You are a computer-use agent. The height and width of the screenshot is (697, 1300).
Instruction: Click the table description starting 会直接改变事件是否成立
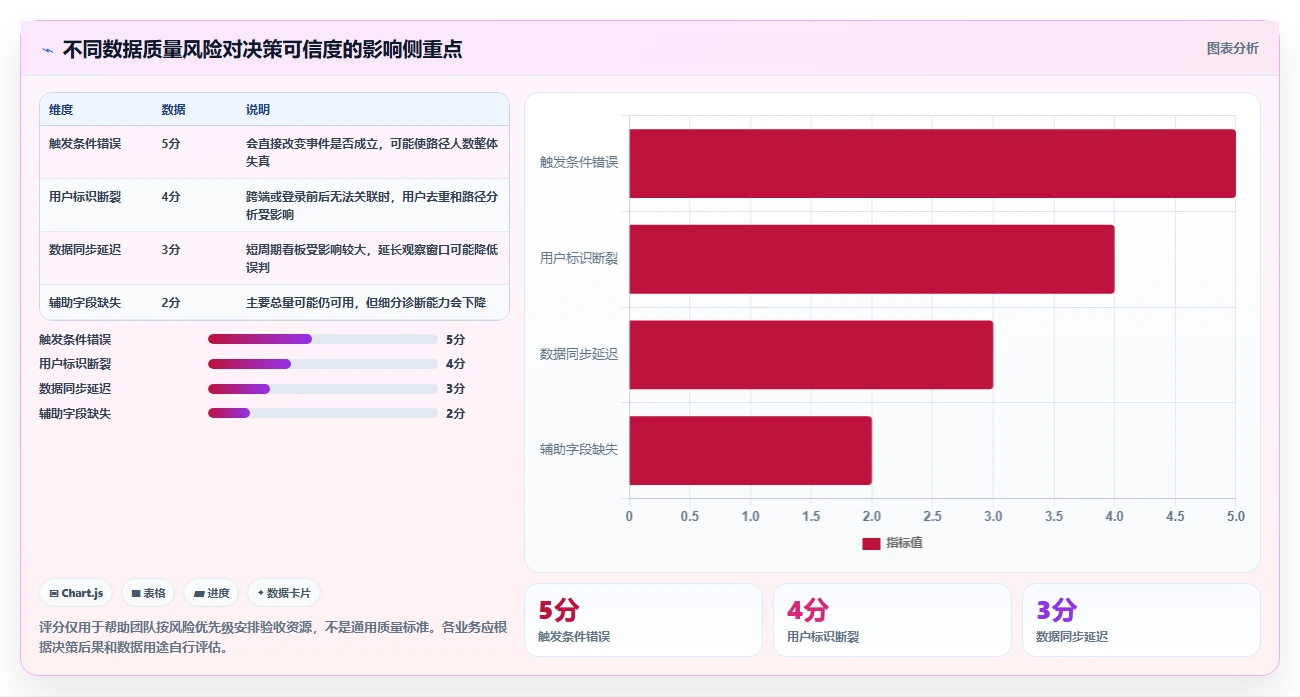click(x=372, y=152)
